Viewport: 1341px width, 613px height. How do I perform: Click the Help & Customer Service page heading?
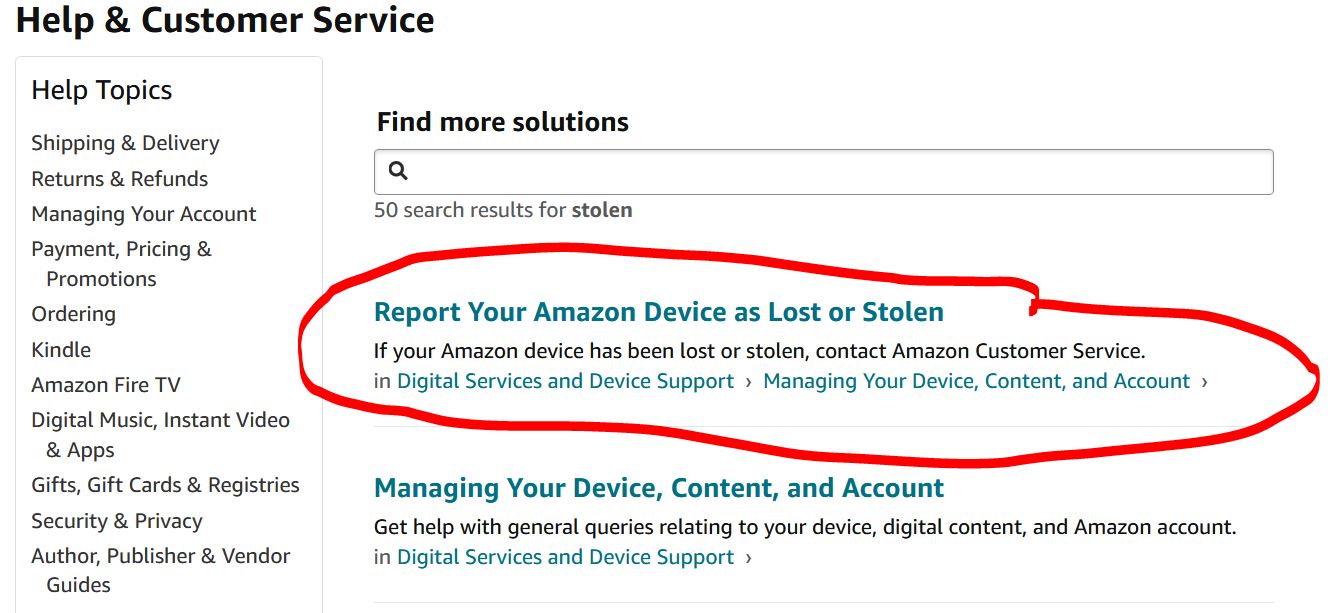[x=225, y=20]
